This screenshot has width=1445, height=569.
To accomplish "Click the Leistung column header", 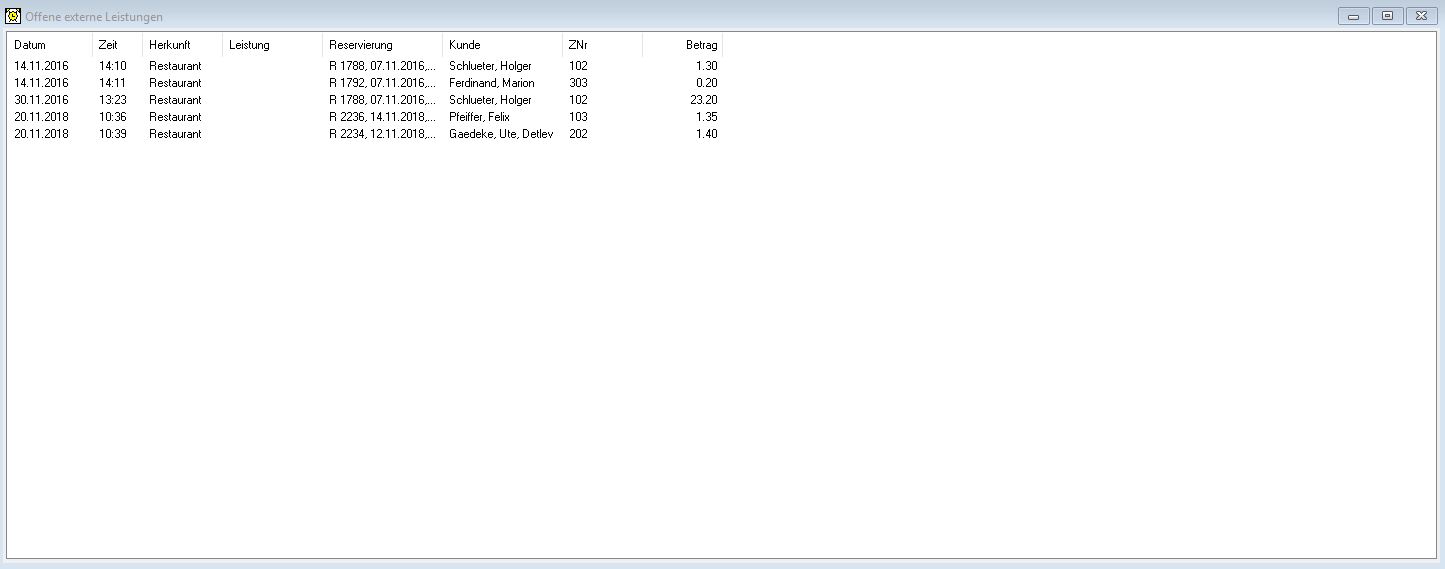I will pos(272,45).
